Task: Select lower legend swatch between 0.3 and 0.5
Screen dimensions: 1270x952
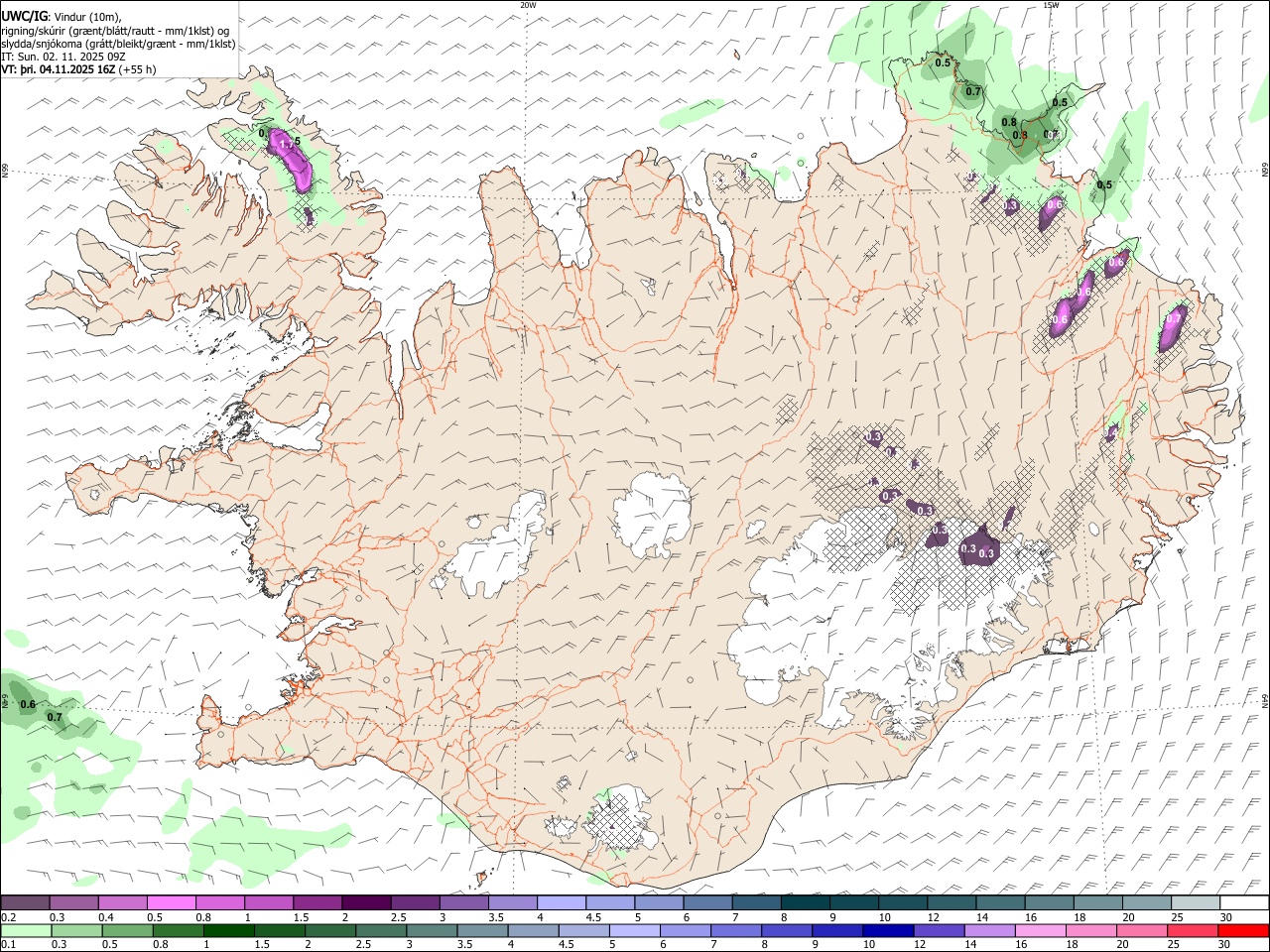Action: point(76,930)
